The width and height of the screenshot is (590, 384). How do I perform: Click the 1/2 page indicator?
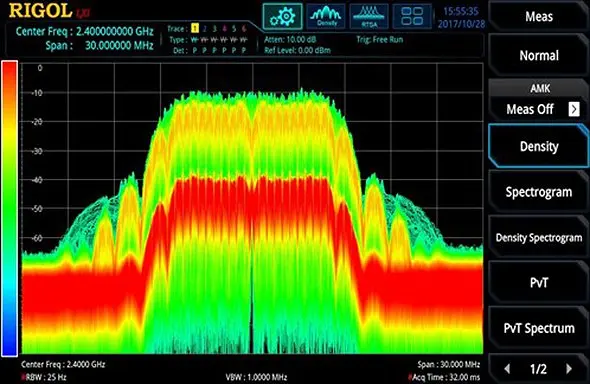pyautogui.click(x=538, y=369)
